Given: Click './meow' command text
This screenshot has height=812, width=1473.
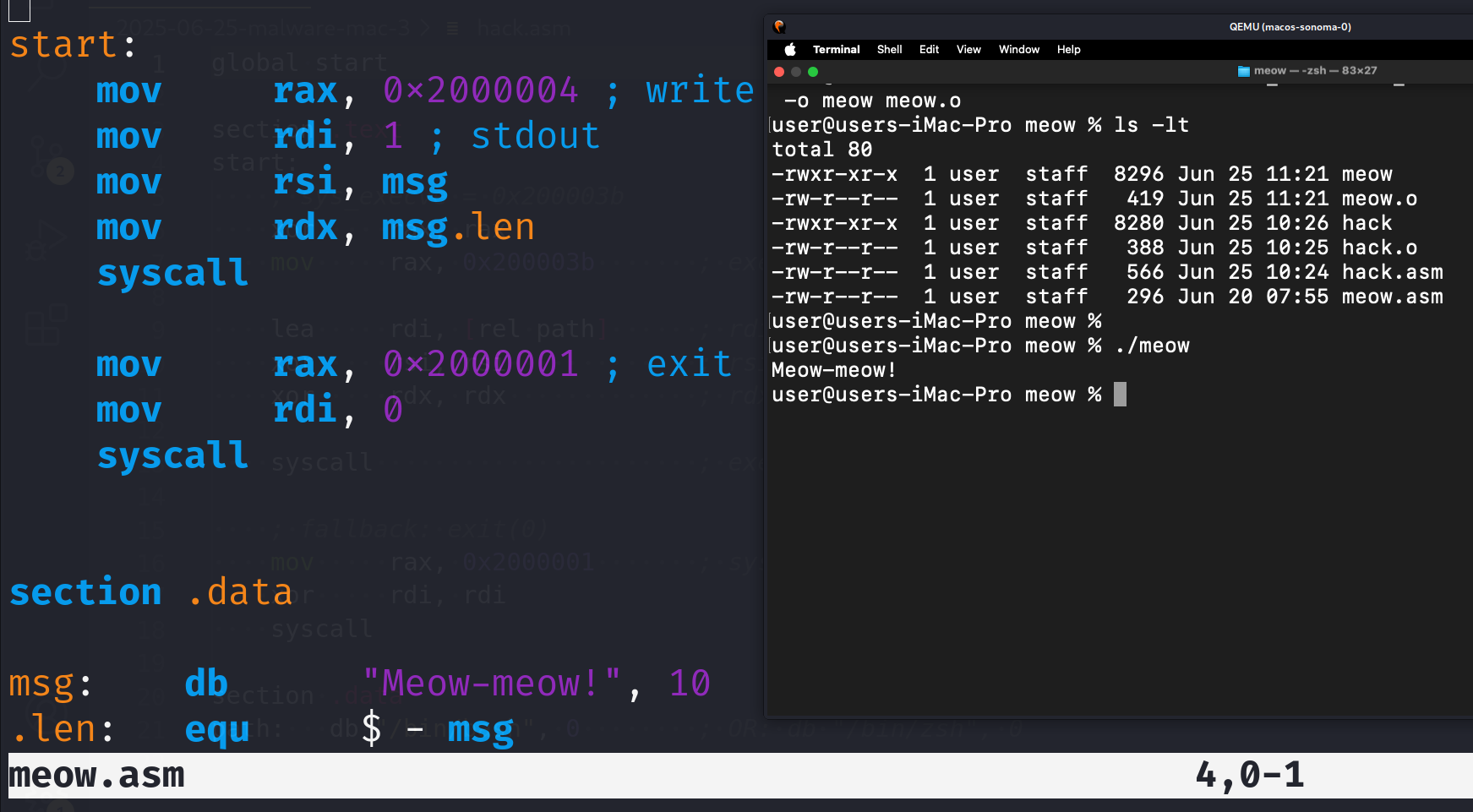Looking at the screenshot, I should [x=1152, y=346].
